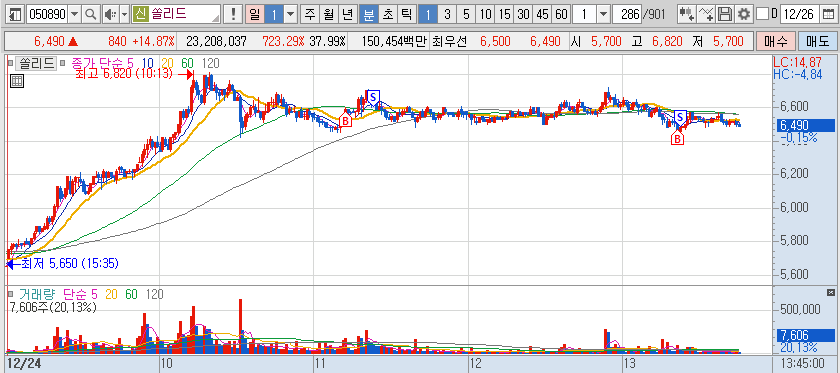Open chart settings gear icon
The width and height of the screenshot is (840, 373).
point(744,14)
